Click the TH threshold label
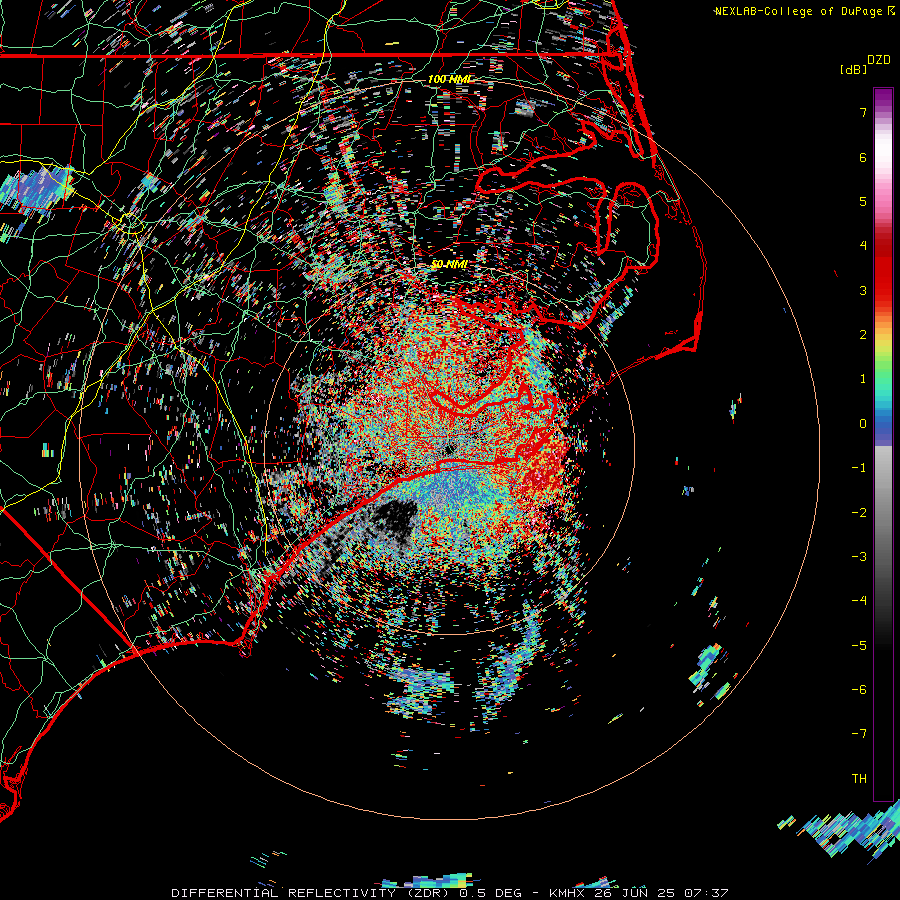The image size is (900, 900). point(859,778)
